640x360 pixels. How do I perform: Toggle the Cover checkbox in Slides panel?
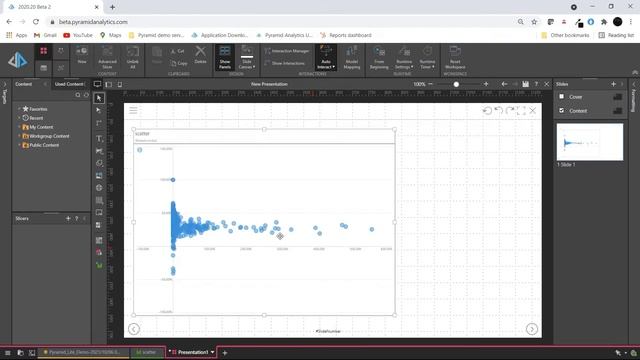562,96
